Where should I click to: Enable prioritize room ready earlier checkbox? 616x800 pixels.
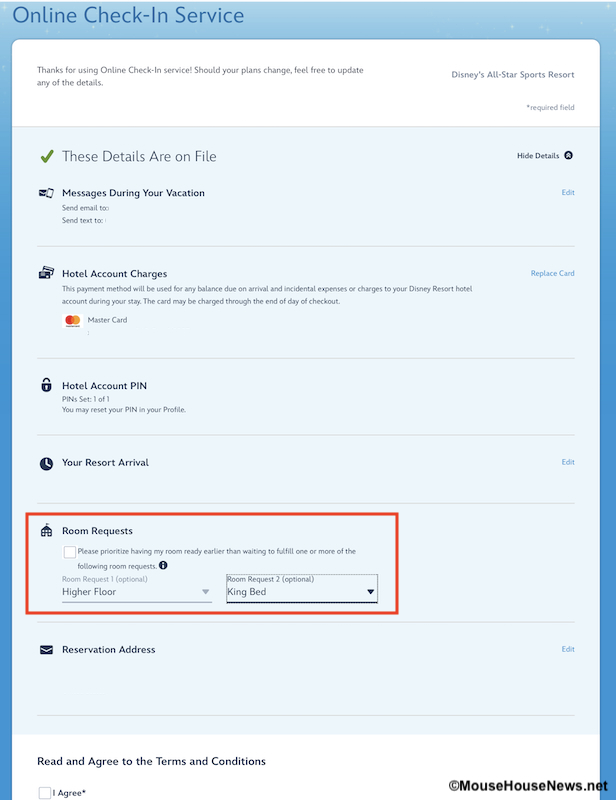tap(69, 552)
